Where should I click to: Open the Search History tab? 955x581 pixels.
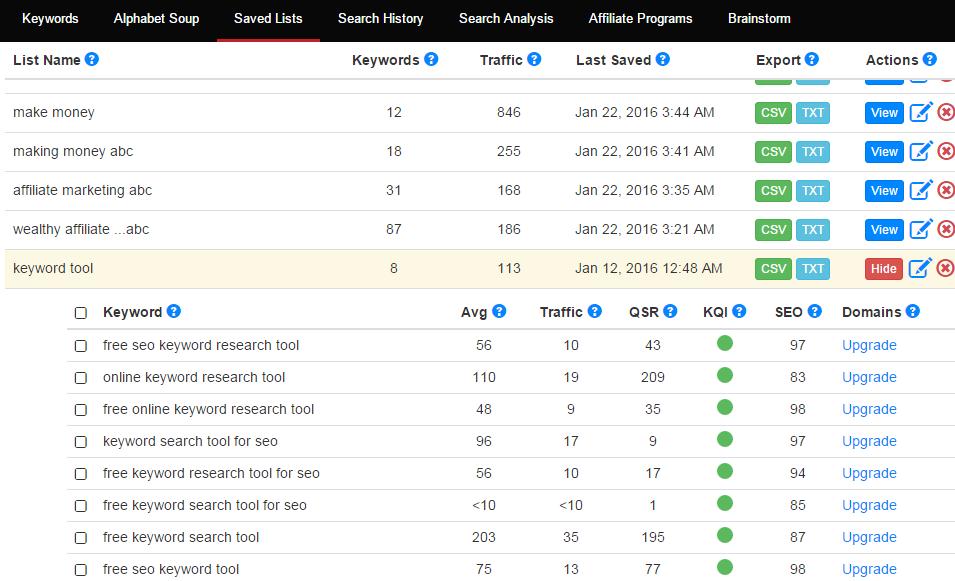pyautogui.click(x=381, y=19)
